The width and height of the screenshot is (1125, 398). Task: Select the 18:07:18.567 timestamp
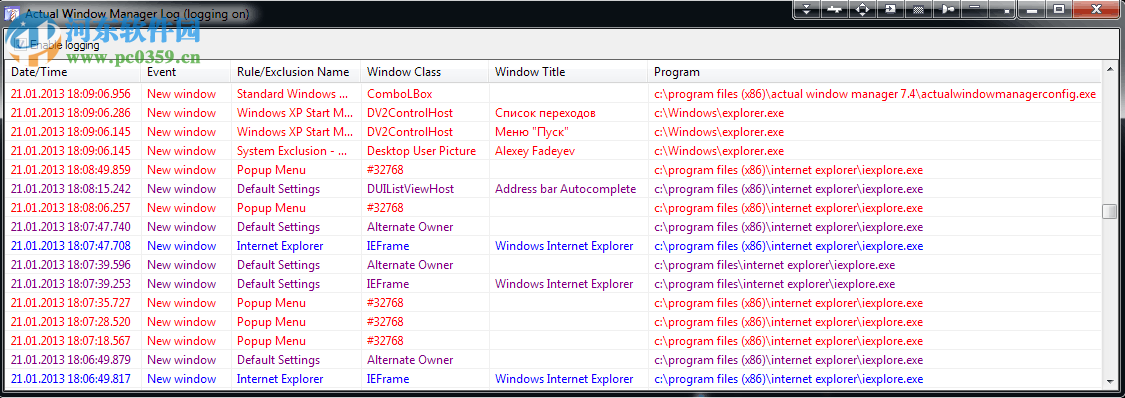click(71, 341)
